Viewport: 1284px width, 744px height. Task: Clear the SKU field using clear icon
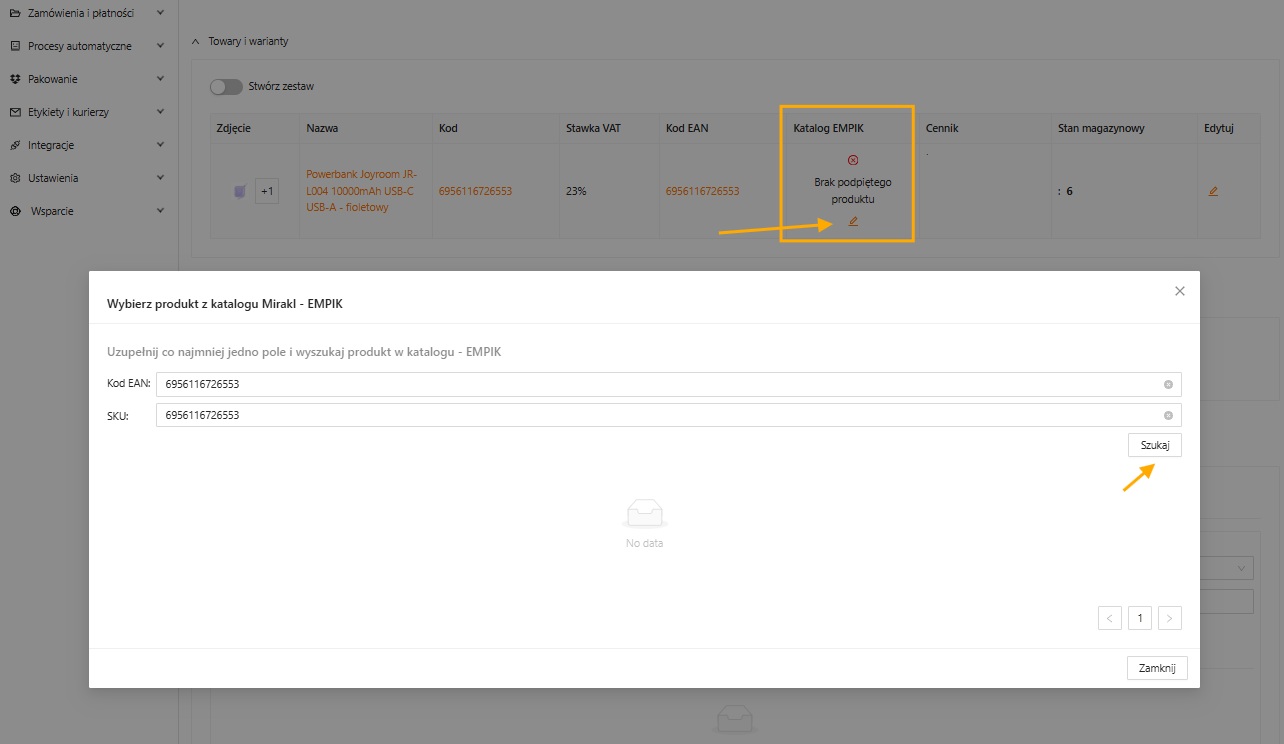point(1168,416)
